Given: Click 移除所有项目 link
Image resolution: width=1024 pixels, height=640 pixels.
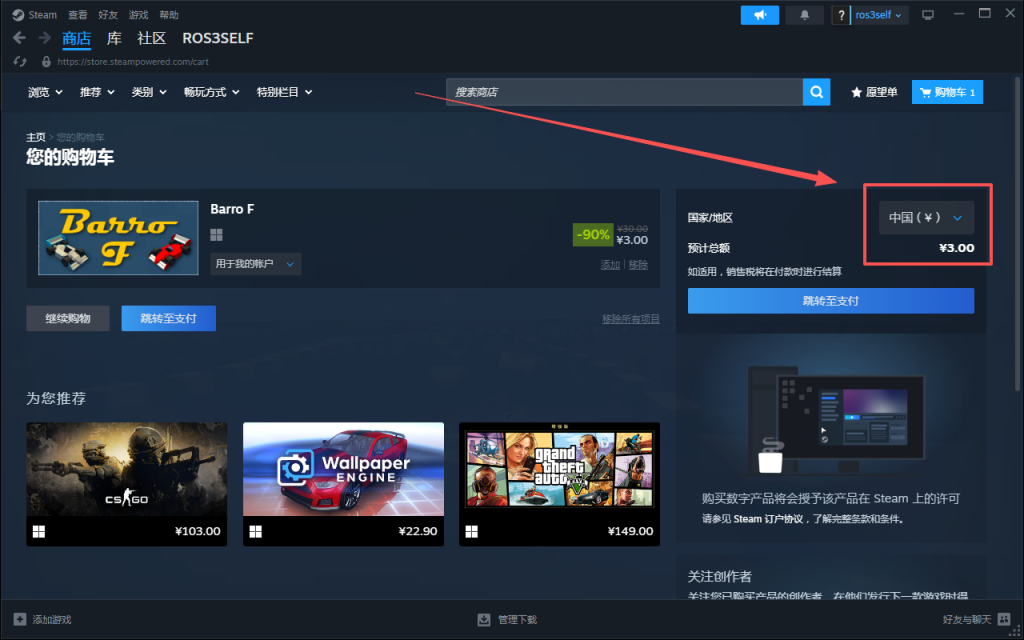Looking at the screenshot, I should click(630, 319).
